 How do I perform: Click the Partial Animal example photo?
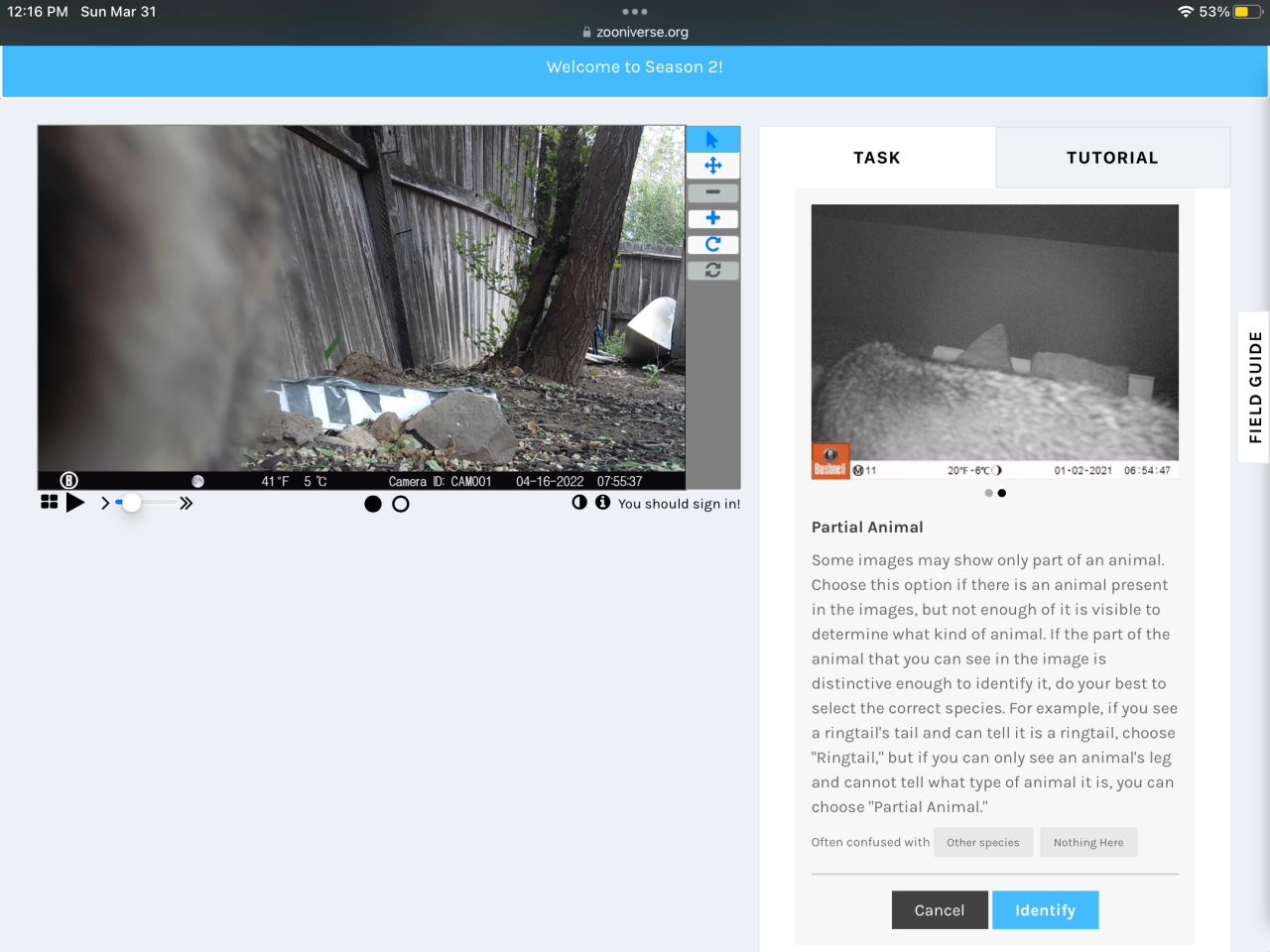[995, 341]
